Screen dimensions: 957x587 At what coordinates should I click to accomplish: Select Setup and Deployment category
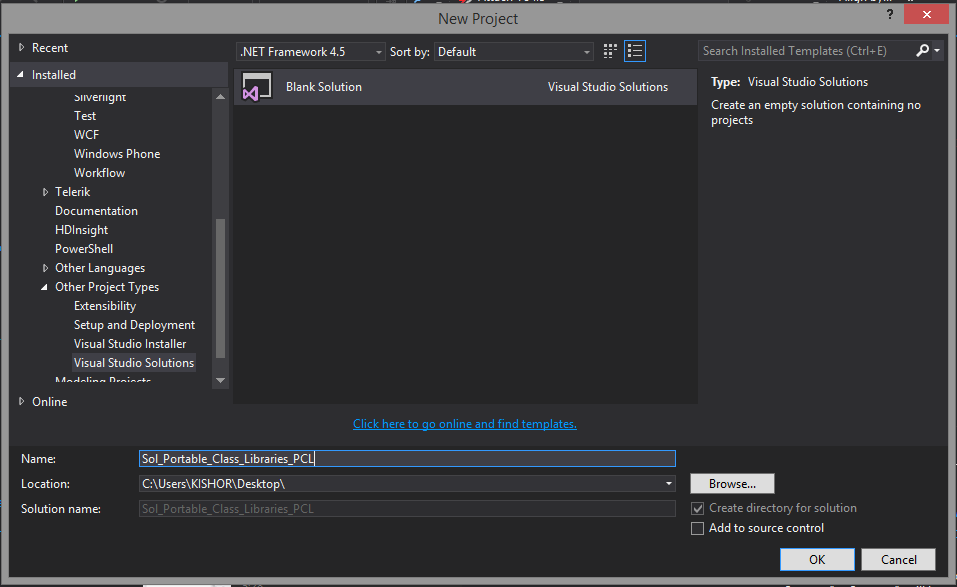coord(134,325)
